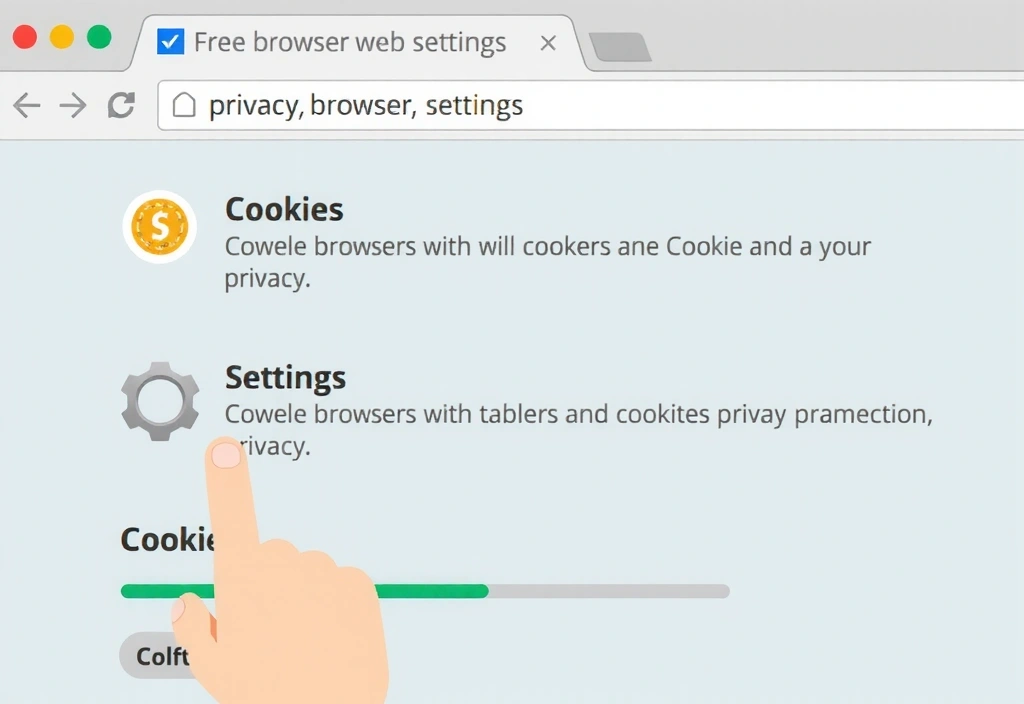This screenshot has width=1024, height=704.
Task: Open the Settings heading link
Action: (285, 377)
